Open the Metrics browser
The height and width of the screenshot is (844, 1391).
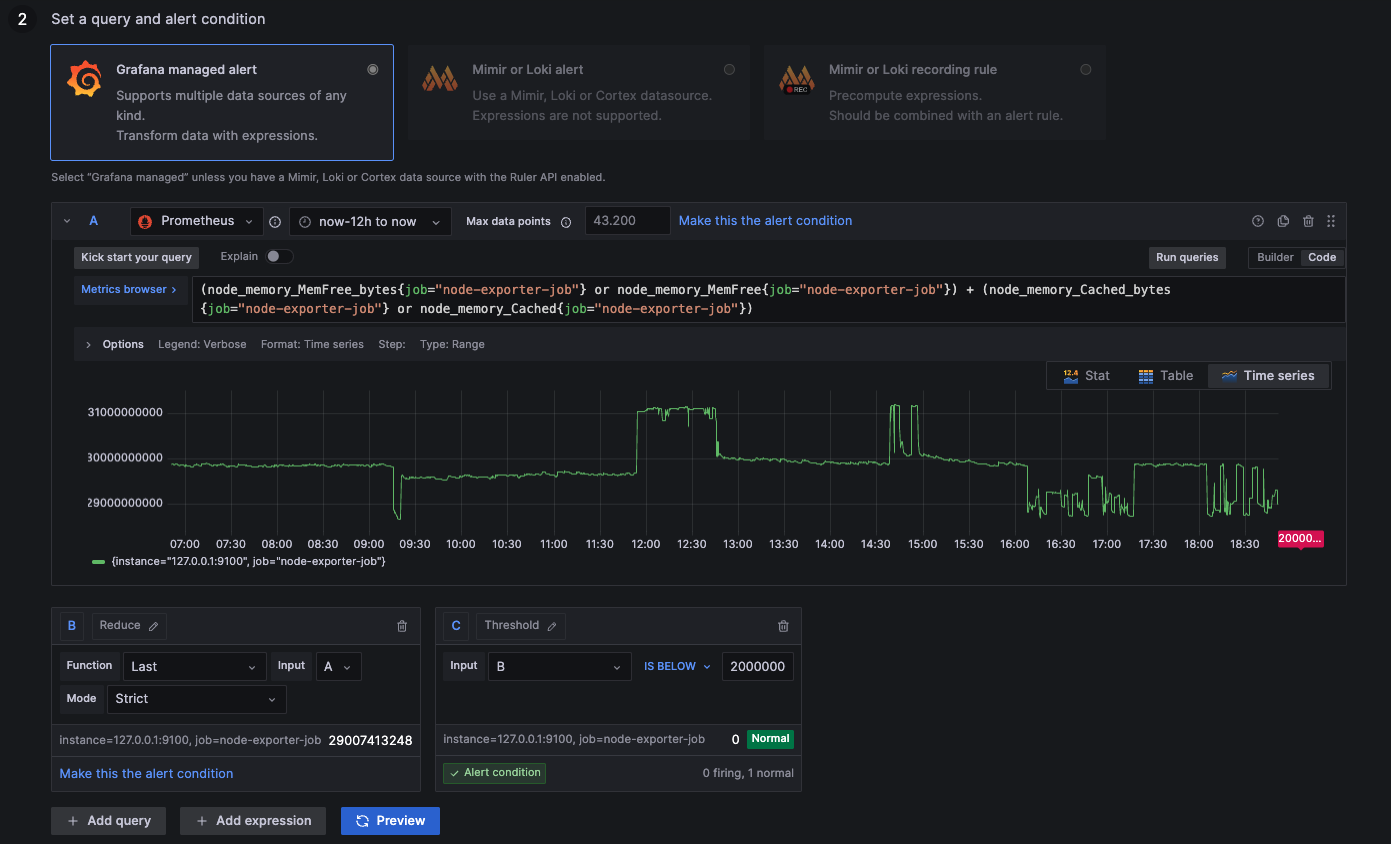129,289
